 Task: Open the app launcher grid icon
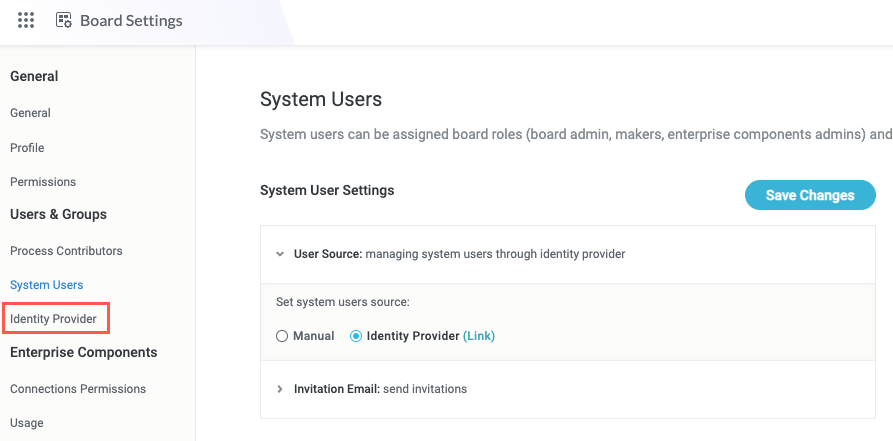coord(26,21)
